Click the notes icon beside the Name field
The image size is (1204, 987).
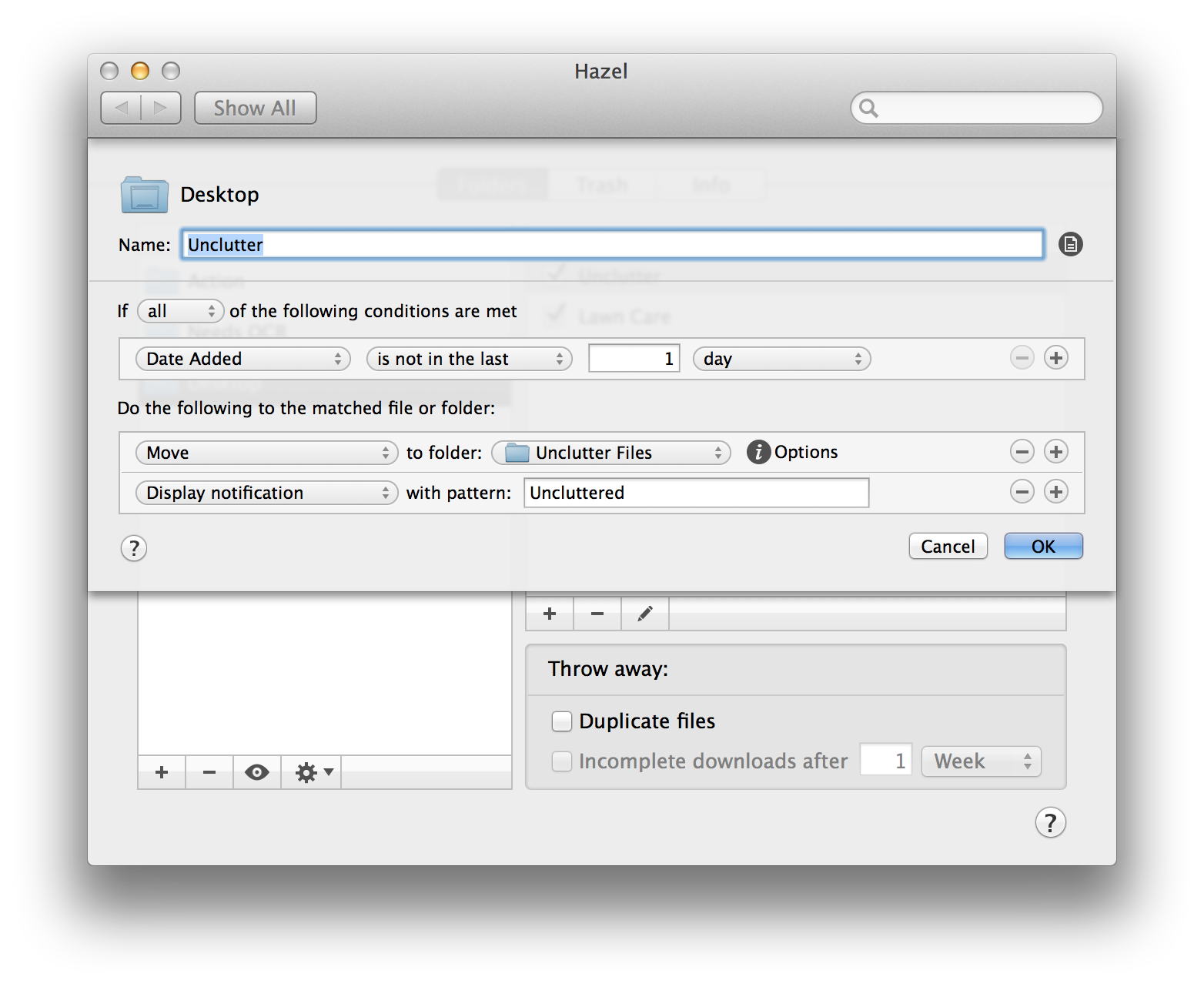[1070, 244]
